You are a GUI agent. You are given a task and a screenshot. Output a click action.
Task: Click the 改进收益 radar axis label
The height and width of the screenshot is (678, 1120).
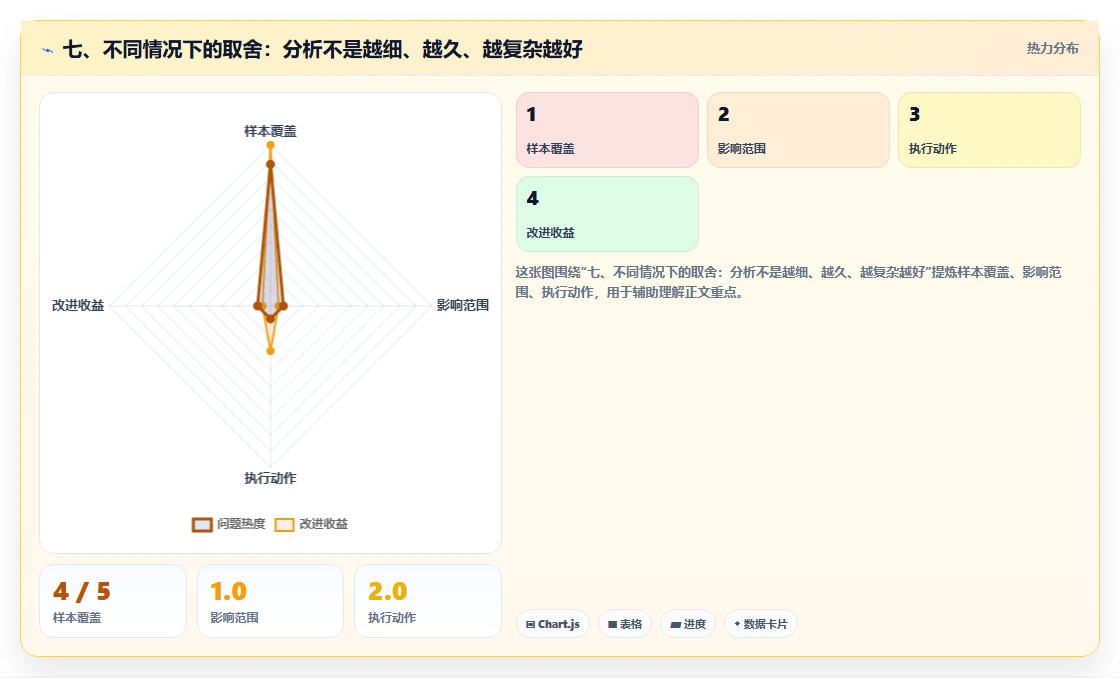(78, 305)
